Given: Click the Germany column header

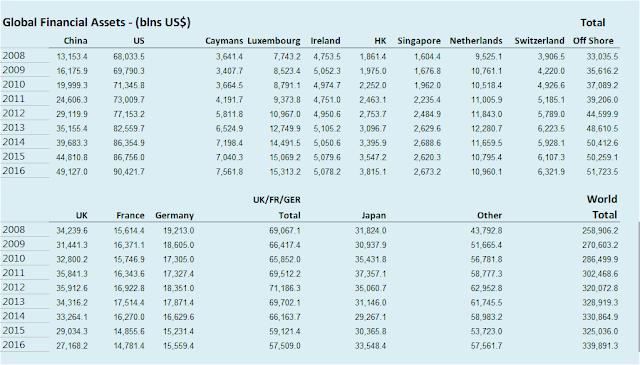Looking at the screenshot, I should point(174,216).
